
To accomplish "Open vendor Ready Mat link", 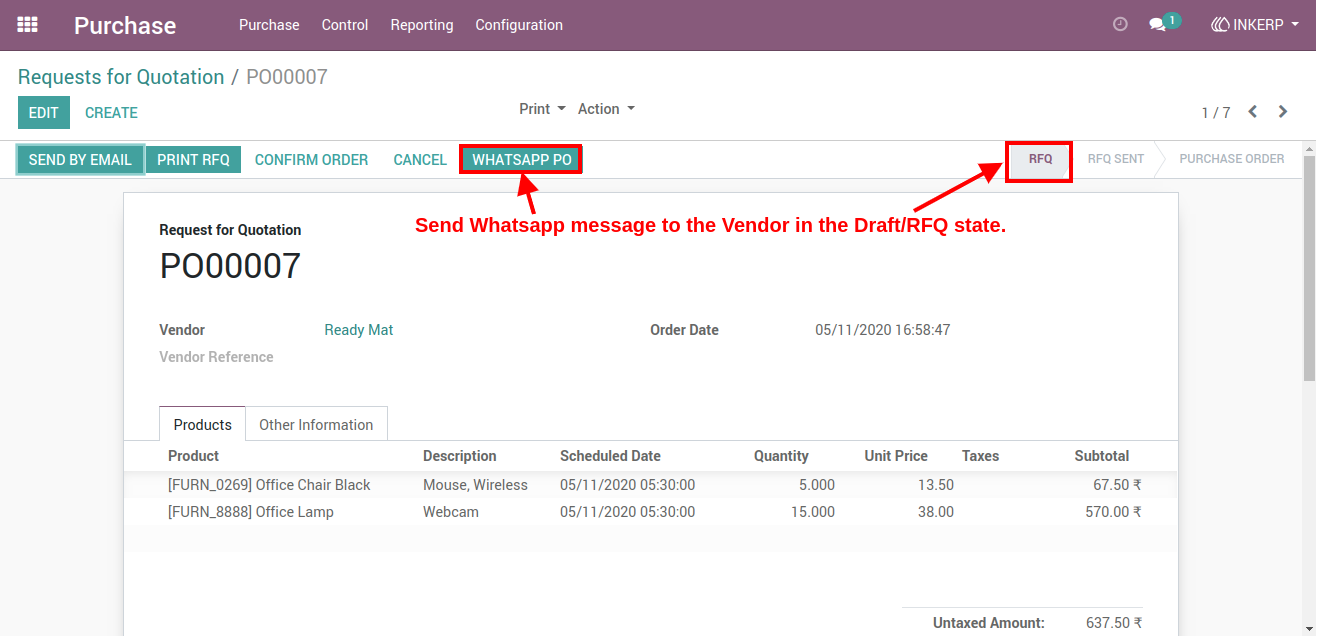I will click(x=359, y=330).
